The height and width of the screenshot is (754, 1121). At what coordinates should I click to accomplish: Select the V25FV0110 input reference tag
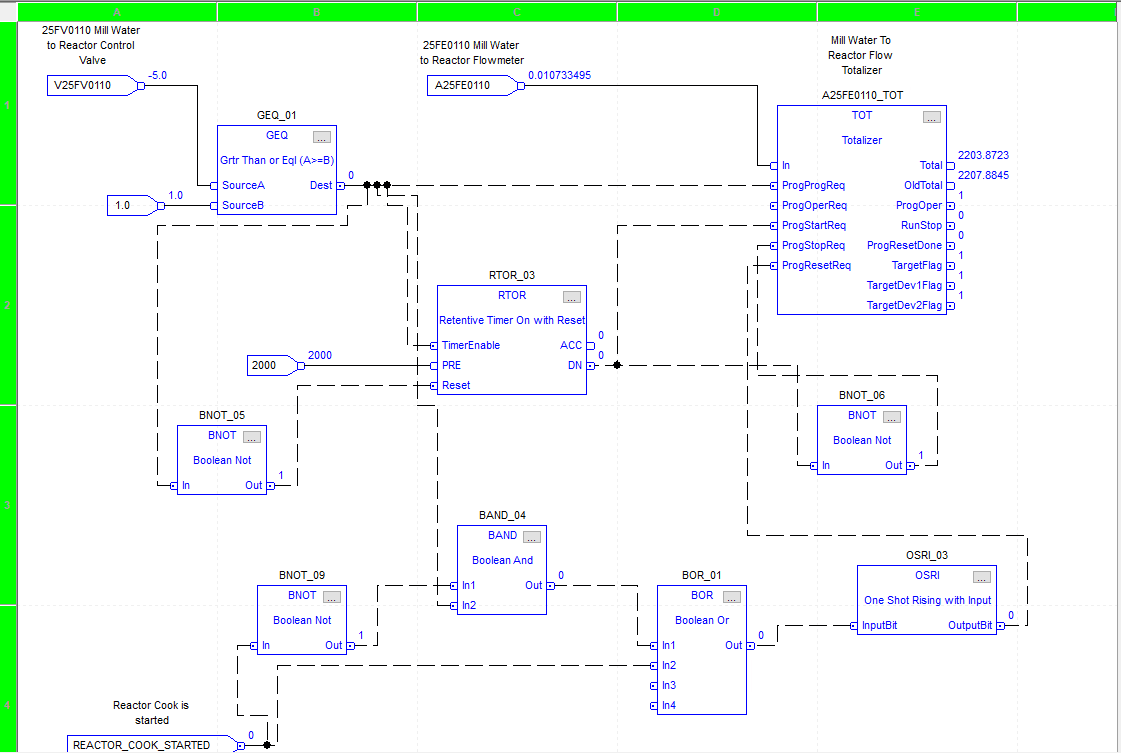[x=92, y=85]
